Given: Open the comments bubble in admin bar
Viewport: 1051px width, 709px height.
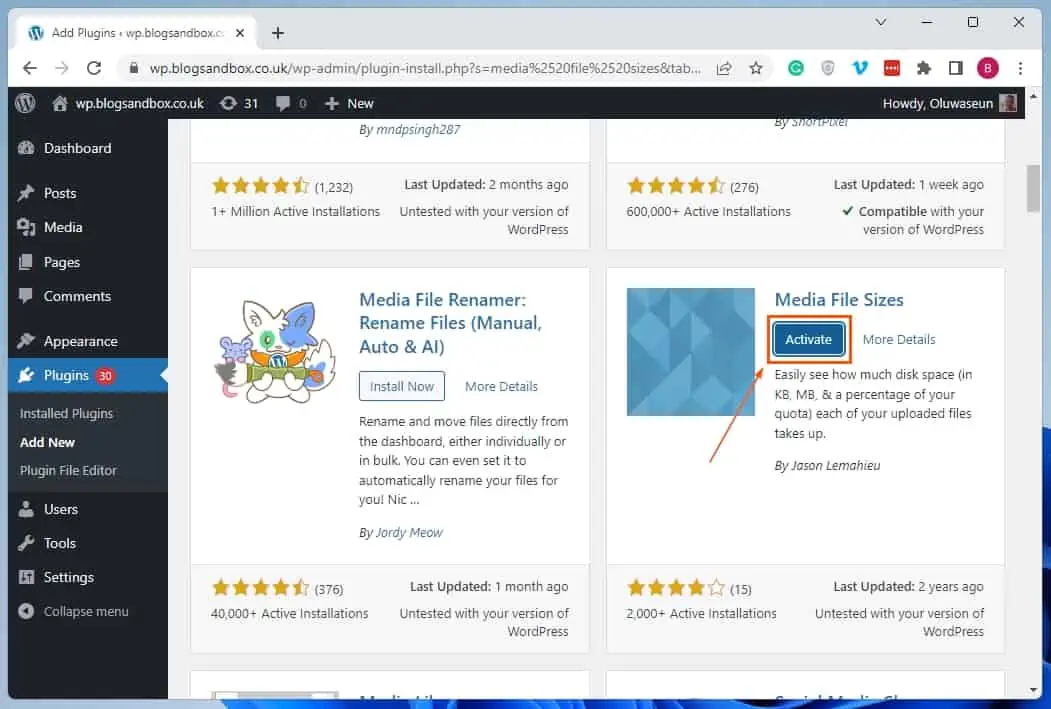Looking at the screenshot, I should coord(291,103).
